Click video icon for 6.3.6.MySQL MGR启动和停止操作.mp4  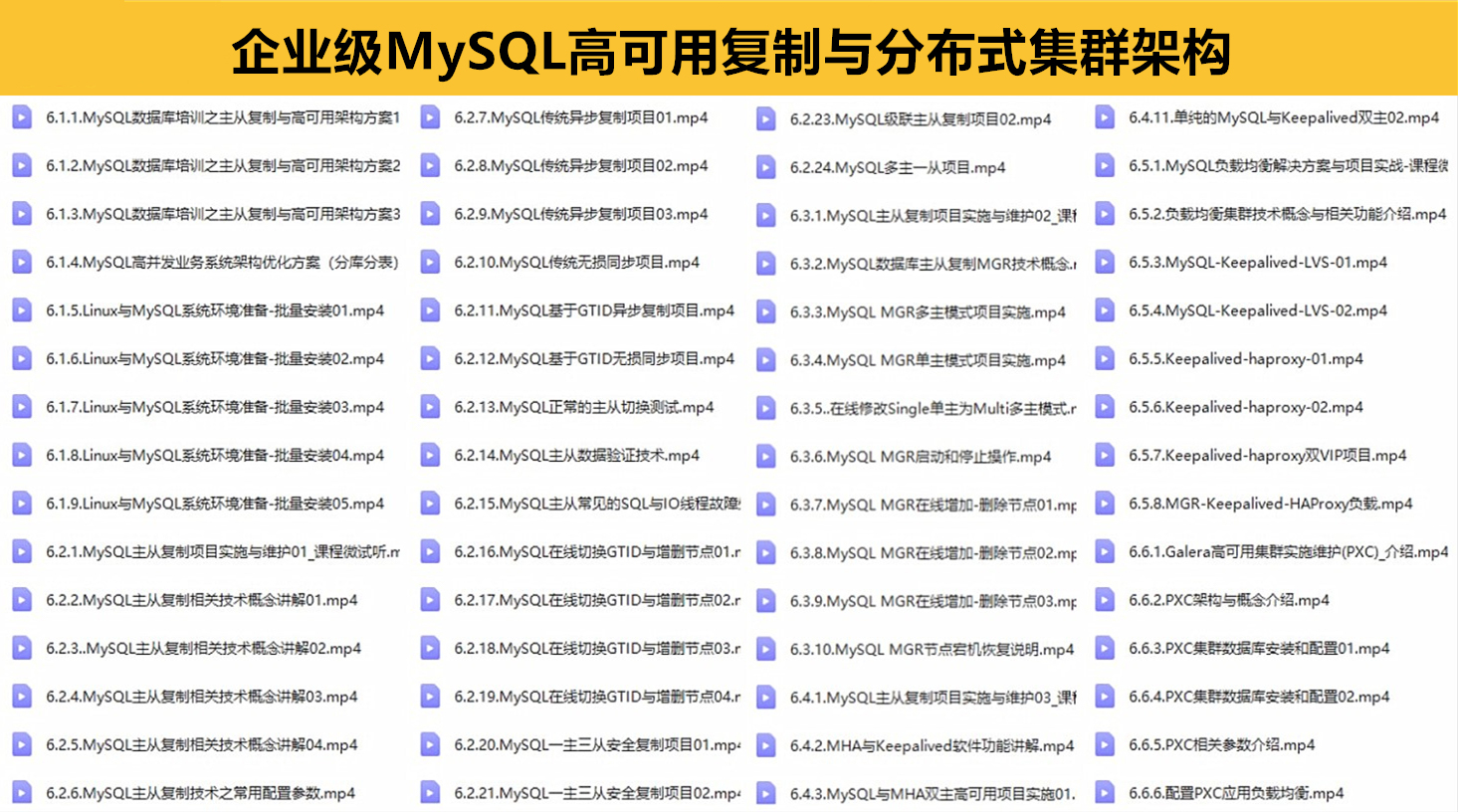coord(766,457)
